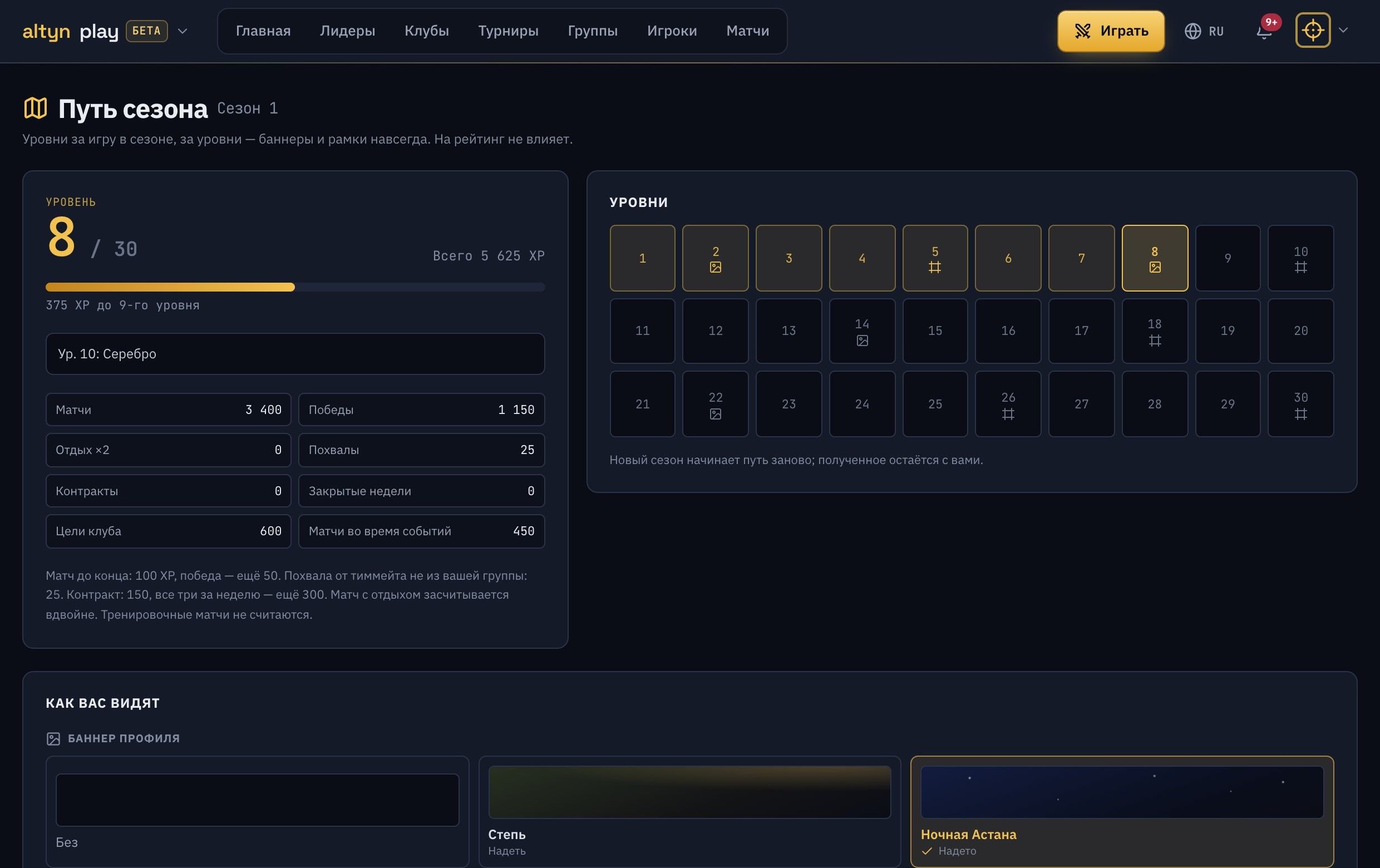Select the Без banner option

click(x=257, y=811)
